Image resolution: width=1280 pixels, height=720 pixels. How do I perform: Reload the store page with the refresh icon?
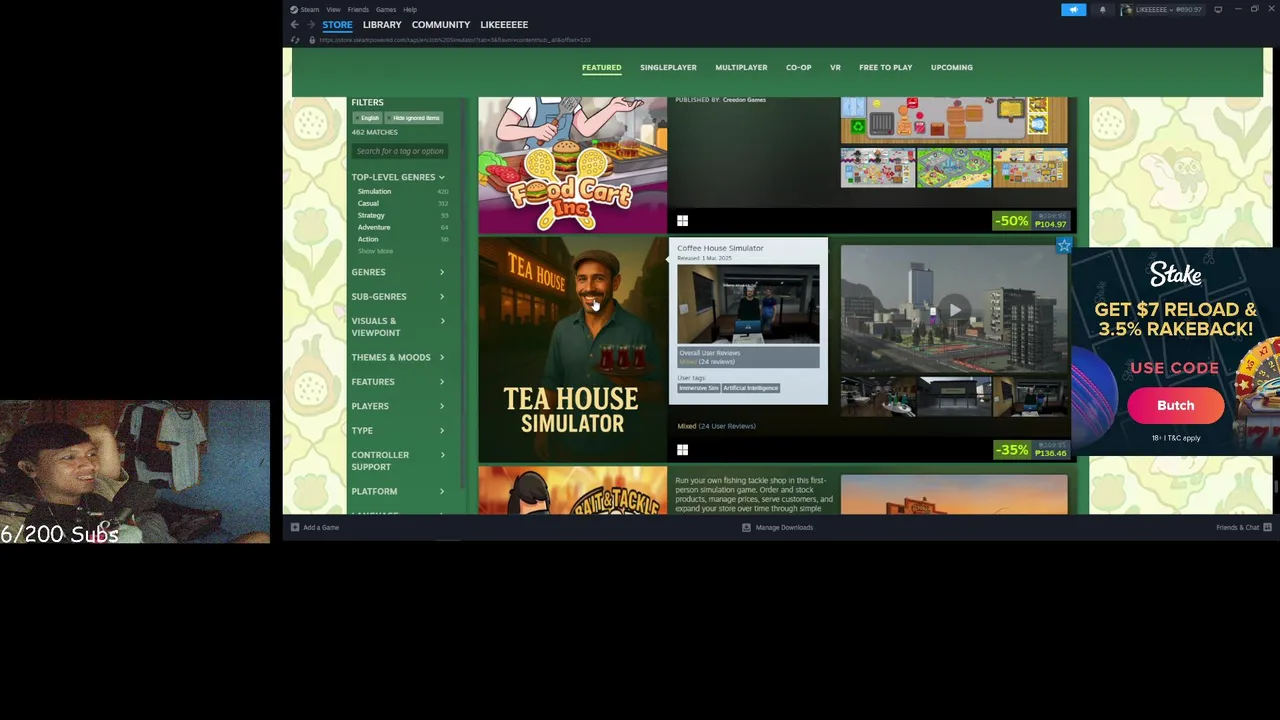pyautogui.click(x=294, y=40)
